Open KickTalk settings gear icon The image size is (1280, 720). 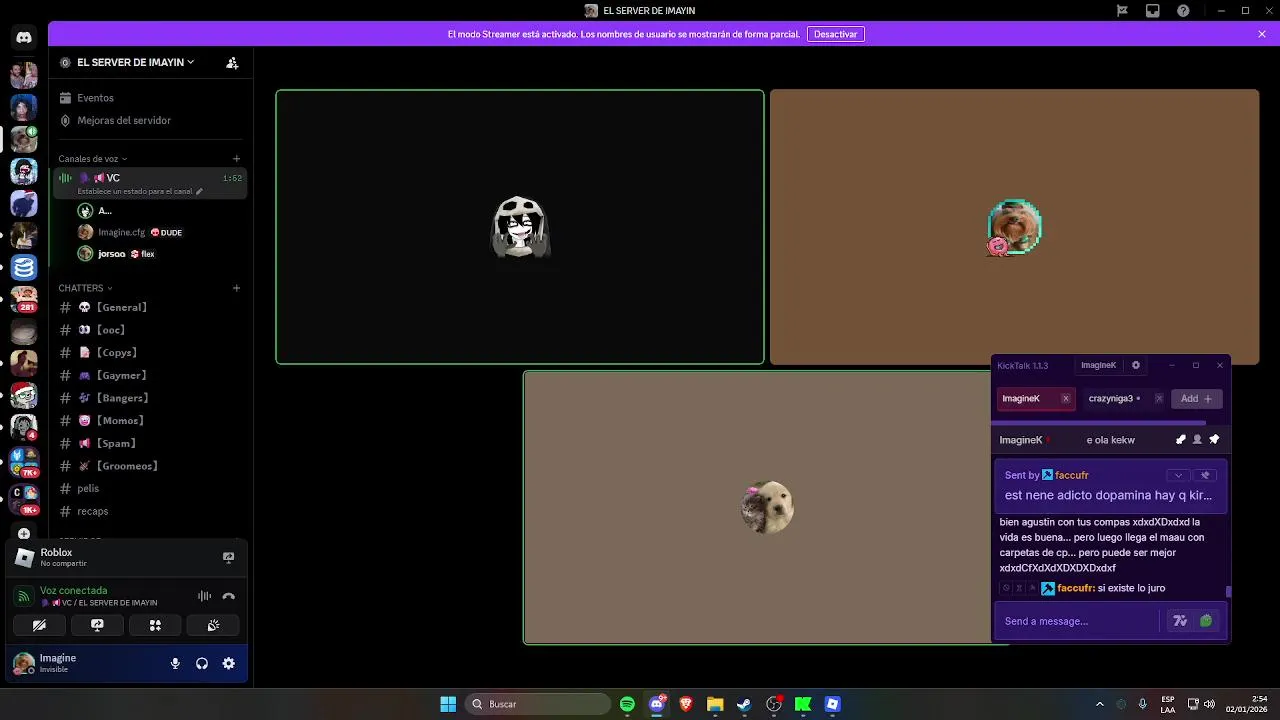pos(1136,365)
